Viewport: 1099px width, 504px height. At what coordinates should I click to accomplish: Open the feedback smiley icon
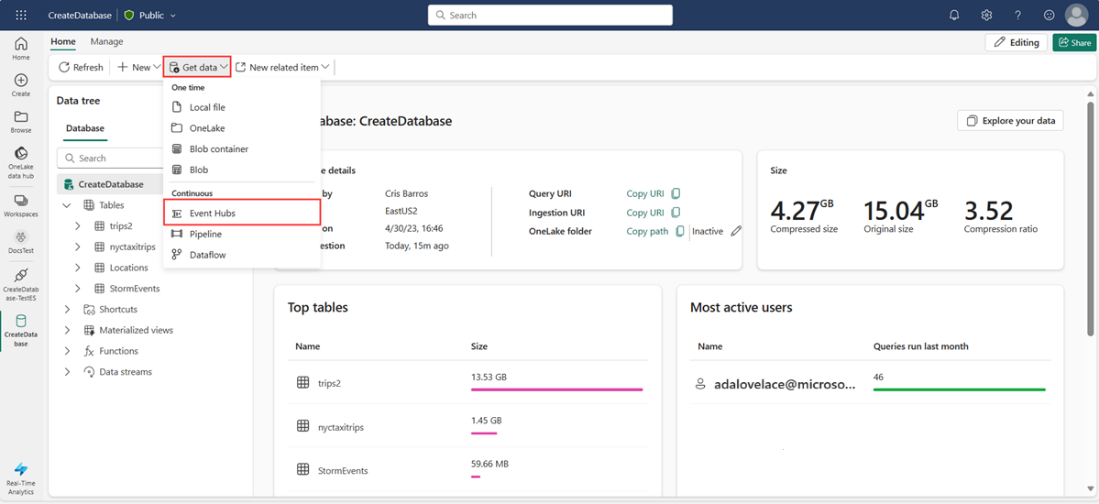pos(1049,15)
